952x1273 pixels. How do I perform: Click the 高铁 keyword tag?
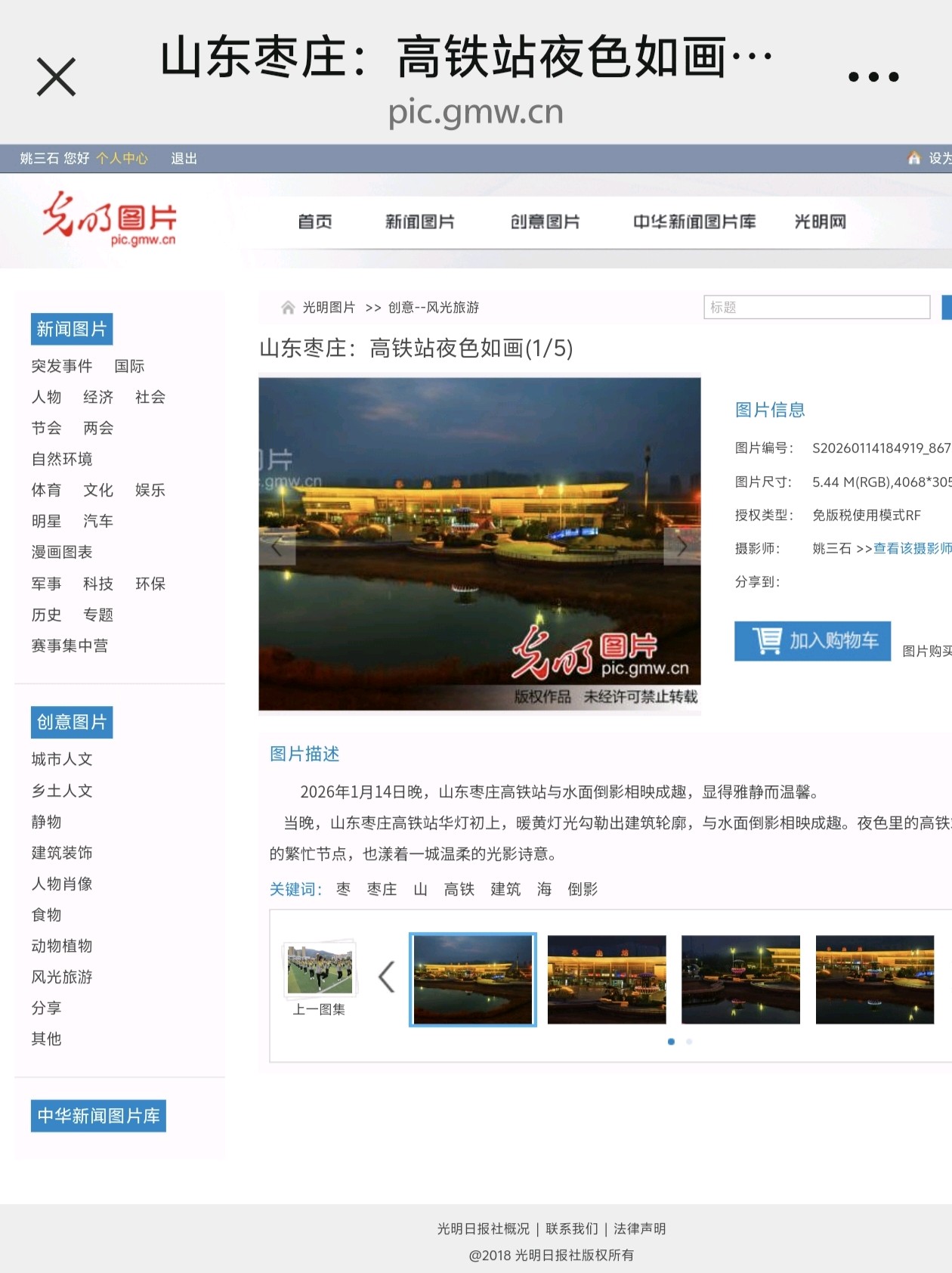pos(459,889)
